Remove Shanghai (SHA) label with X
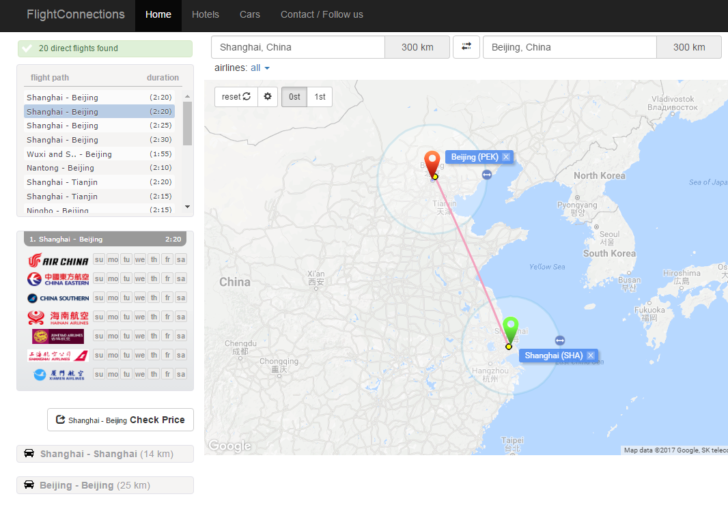The height and width of the screenshot is (505, 728). pyautogui.click(x=590, y=356)
